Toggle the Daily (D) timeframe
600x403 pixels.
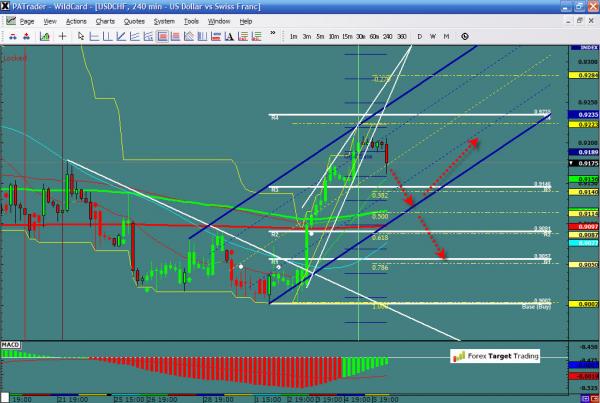pos(419,36)
